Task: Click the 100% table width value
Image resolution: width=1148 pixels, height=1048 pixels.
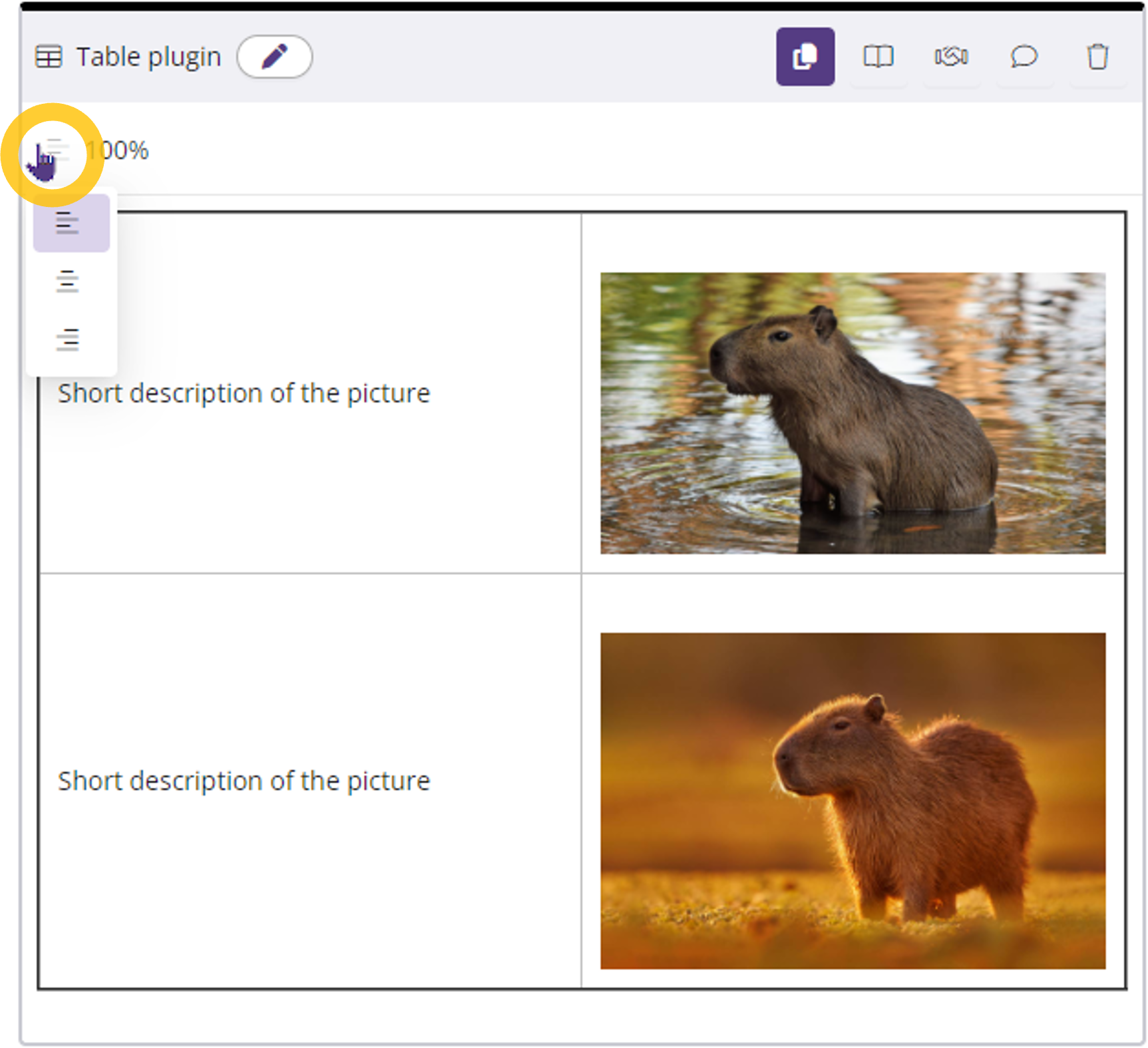Action: click(x=120, y=150)
